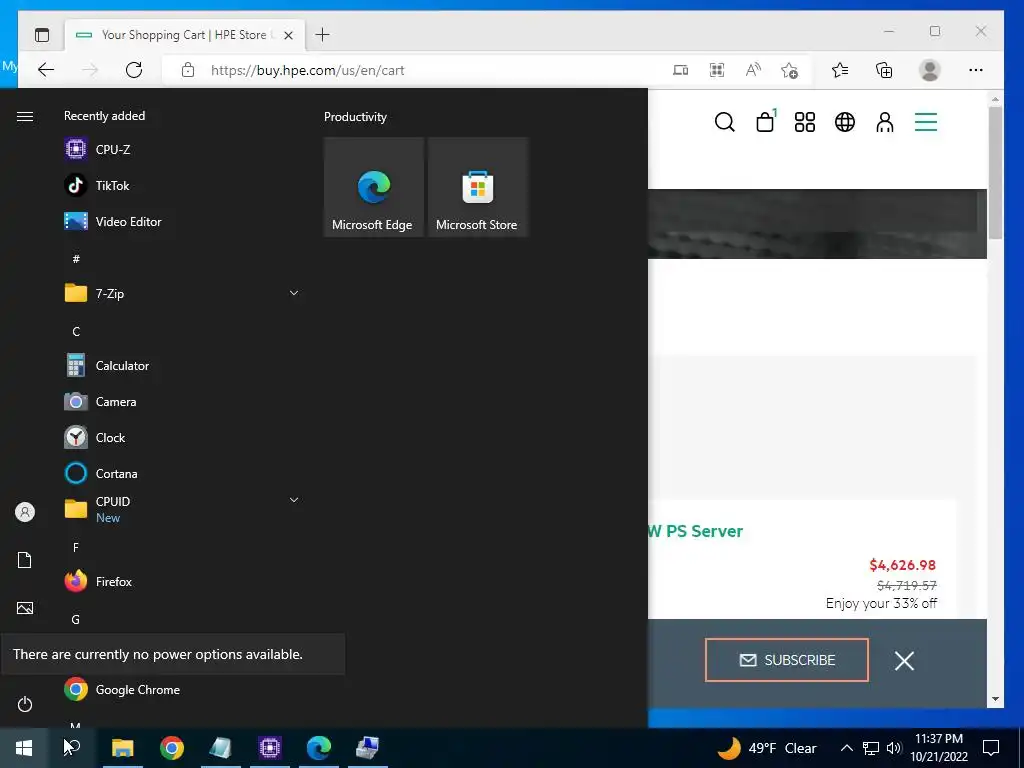This screenshot has height=768, width=1024.
Task: Open the HPE shopping cart bag icon
Action: point(765,121)
